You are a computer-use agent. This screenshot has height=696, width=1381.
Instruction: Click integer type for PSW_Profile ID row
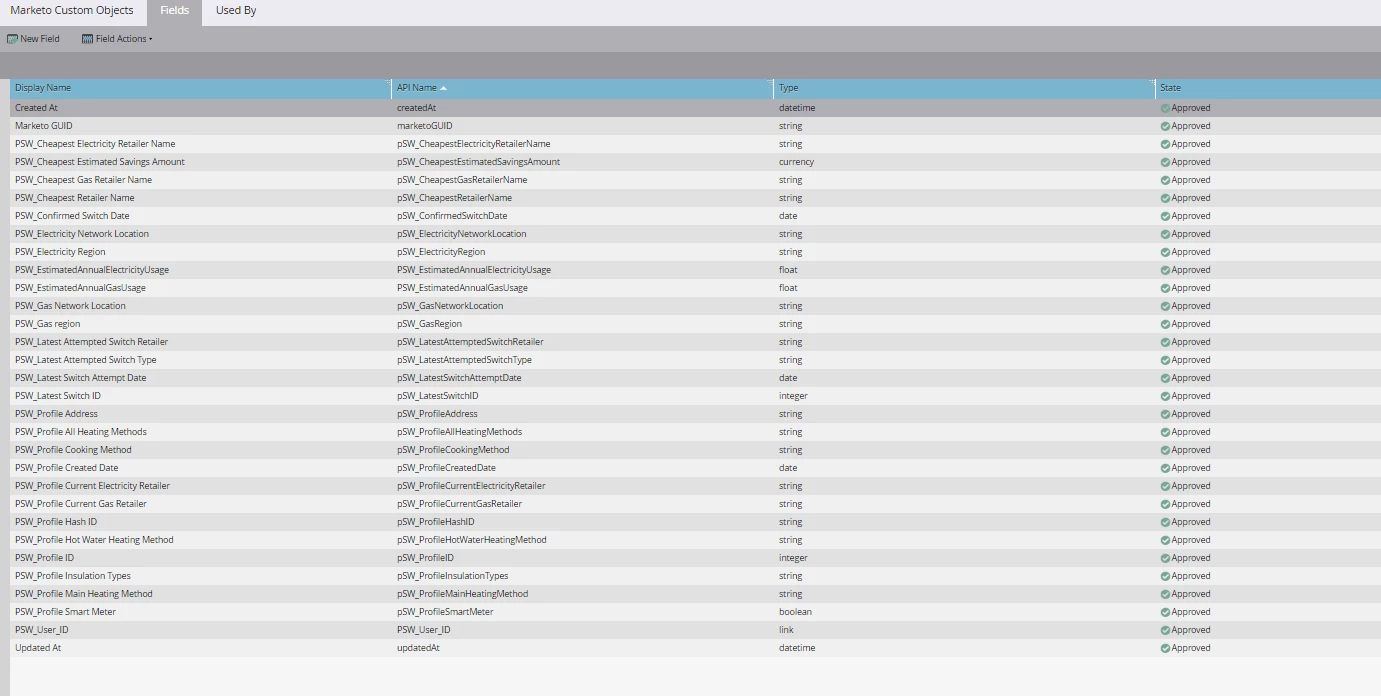(x=793, y=558)
